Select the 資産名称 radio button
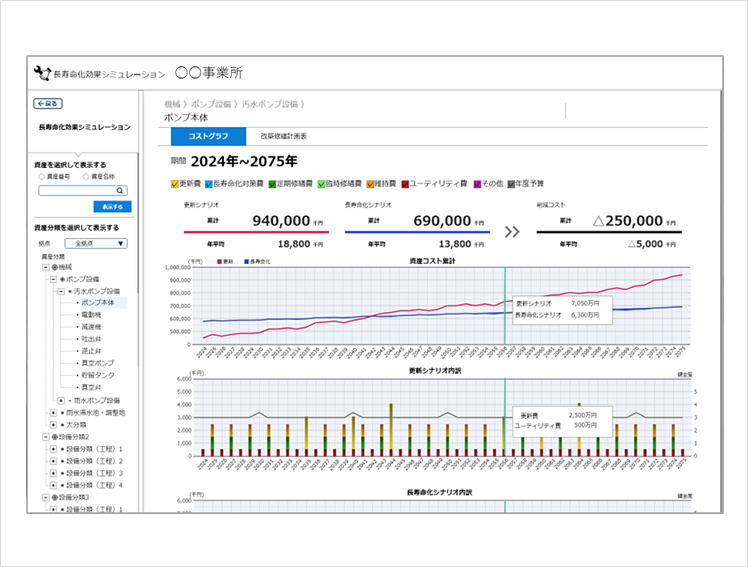 (x=86, y=176)
